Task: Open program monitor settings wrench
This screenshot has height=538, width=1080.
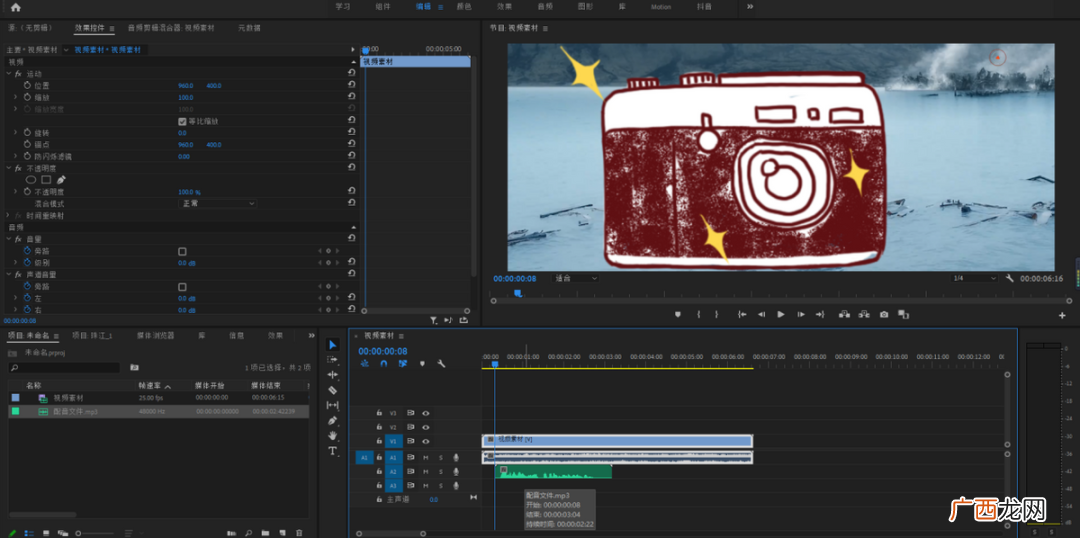Action: 1009,278
